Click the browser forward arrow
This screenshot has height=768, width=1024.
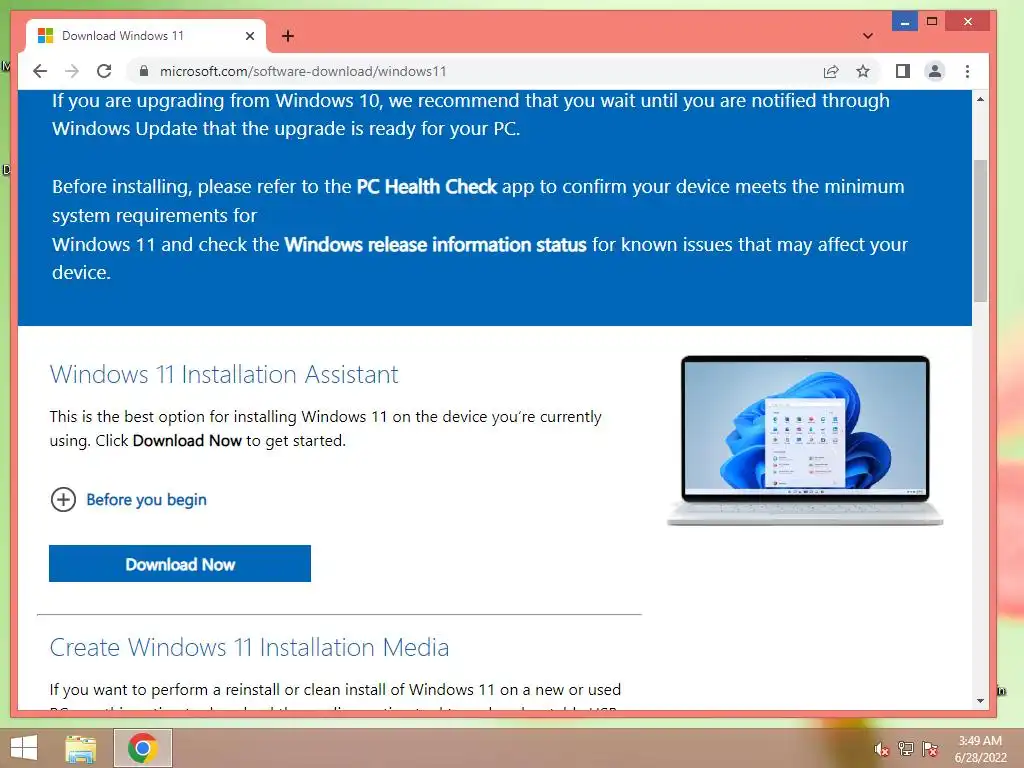coord(72,71)
